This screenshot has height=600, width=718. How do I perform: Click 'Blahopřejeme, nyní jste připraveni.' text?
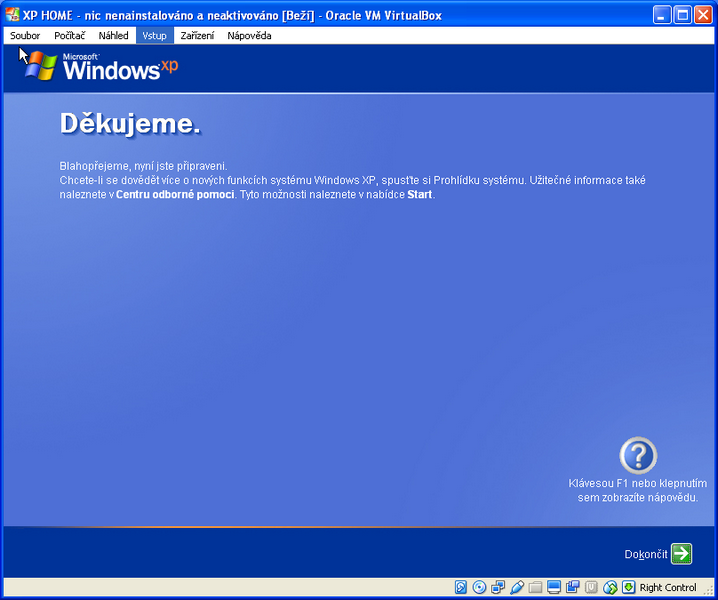click(x=143, y=166)
